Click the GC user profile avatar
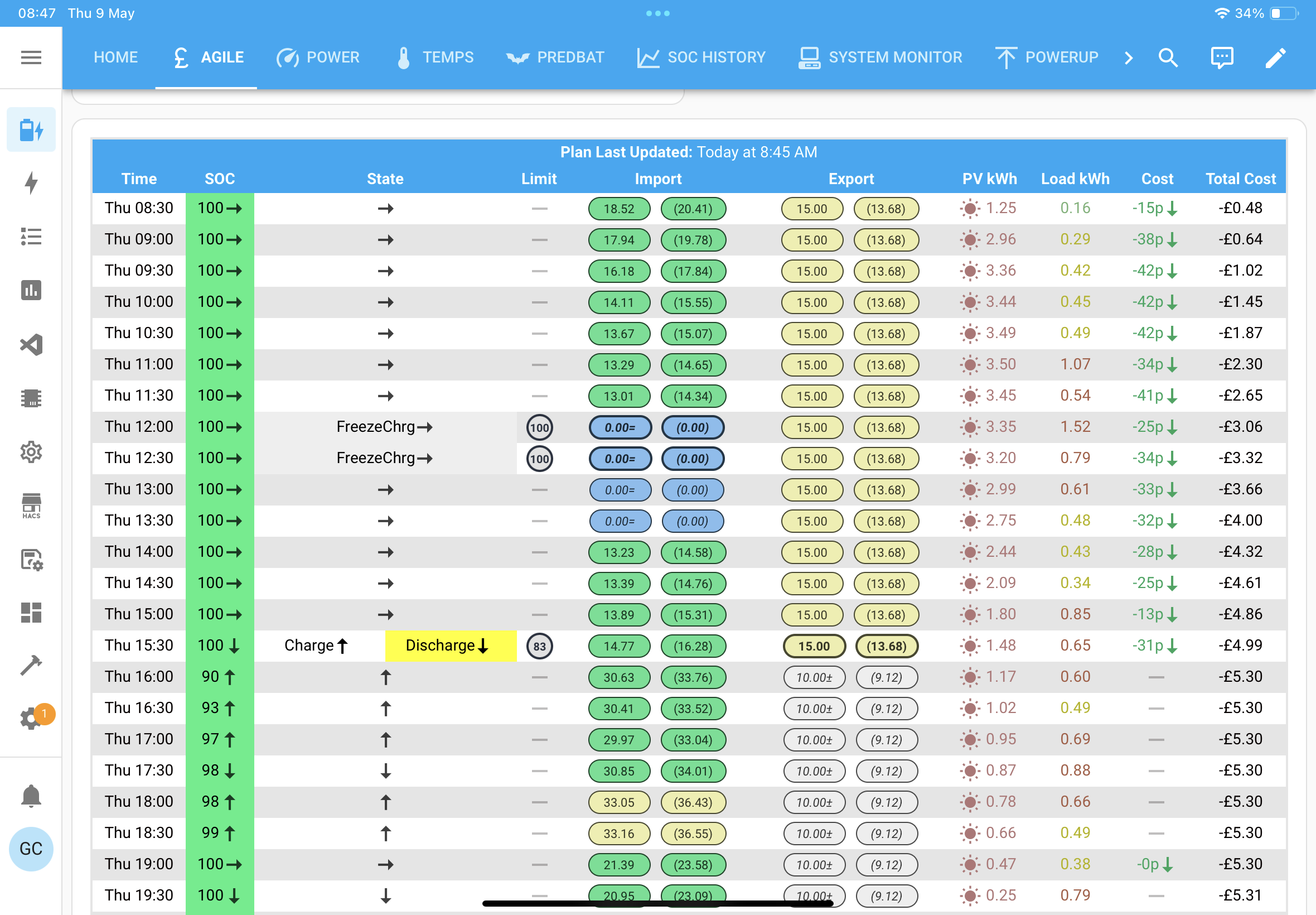The image size is (1316, 915). click(x=31, y=849)
